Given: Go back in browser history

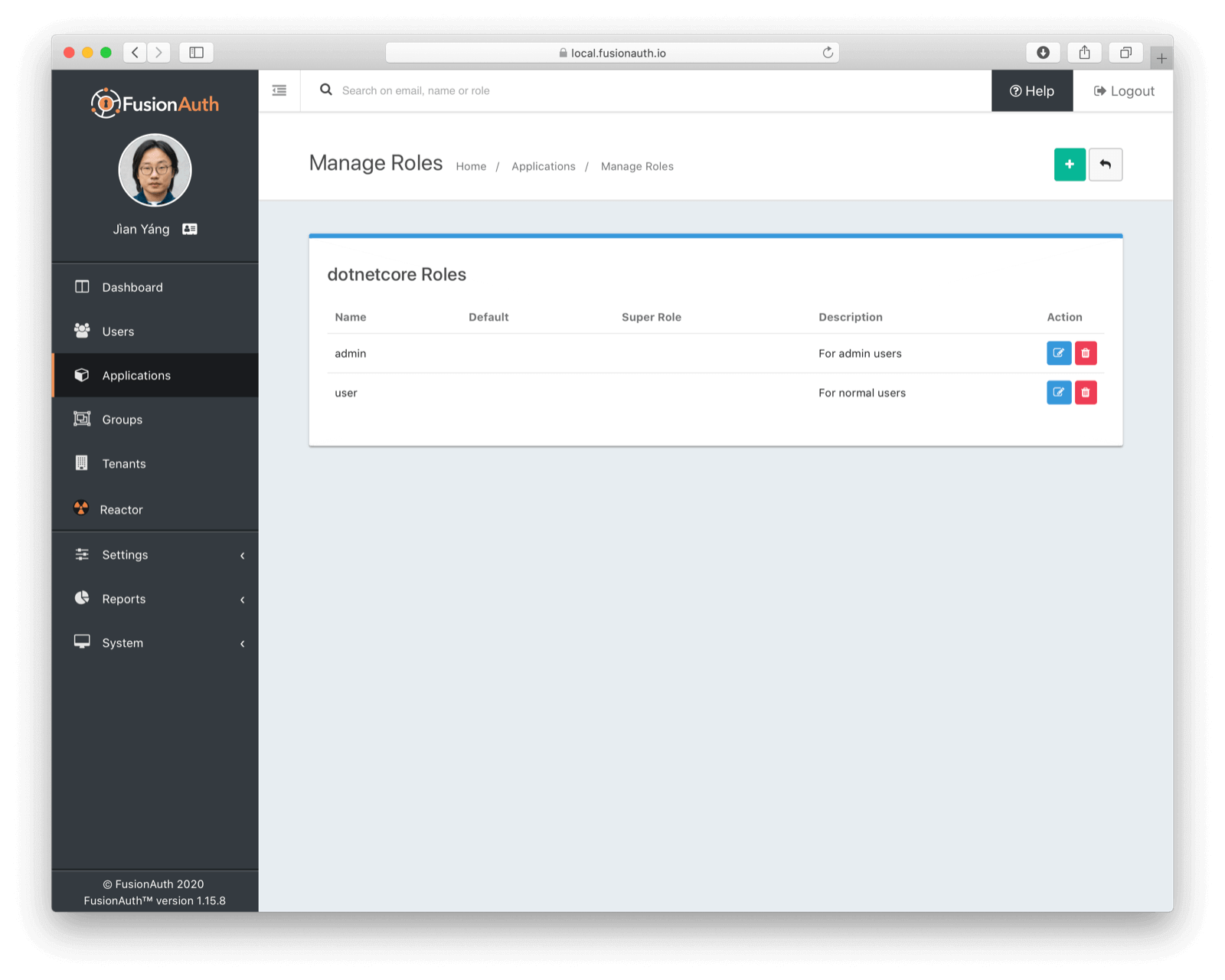Looking at the screenshot, I should click(135, 52).
